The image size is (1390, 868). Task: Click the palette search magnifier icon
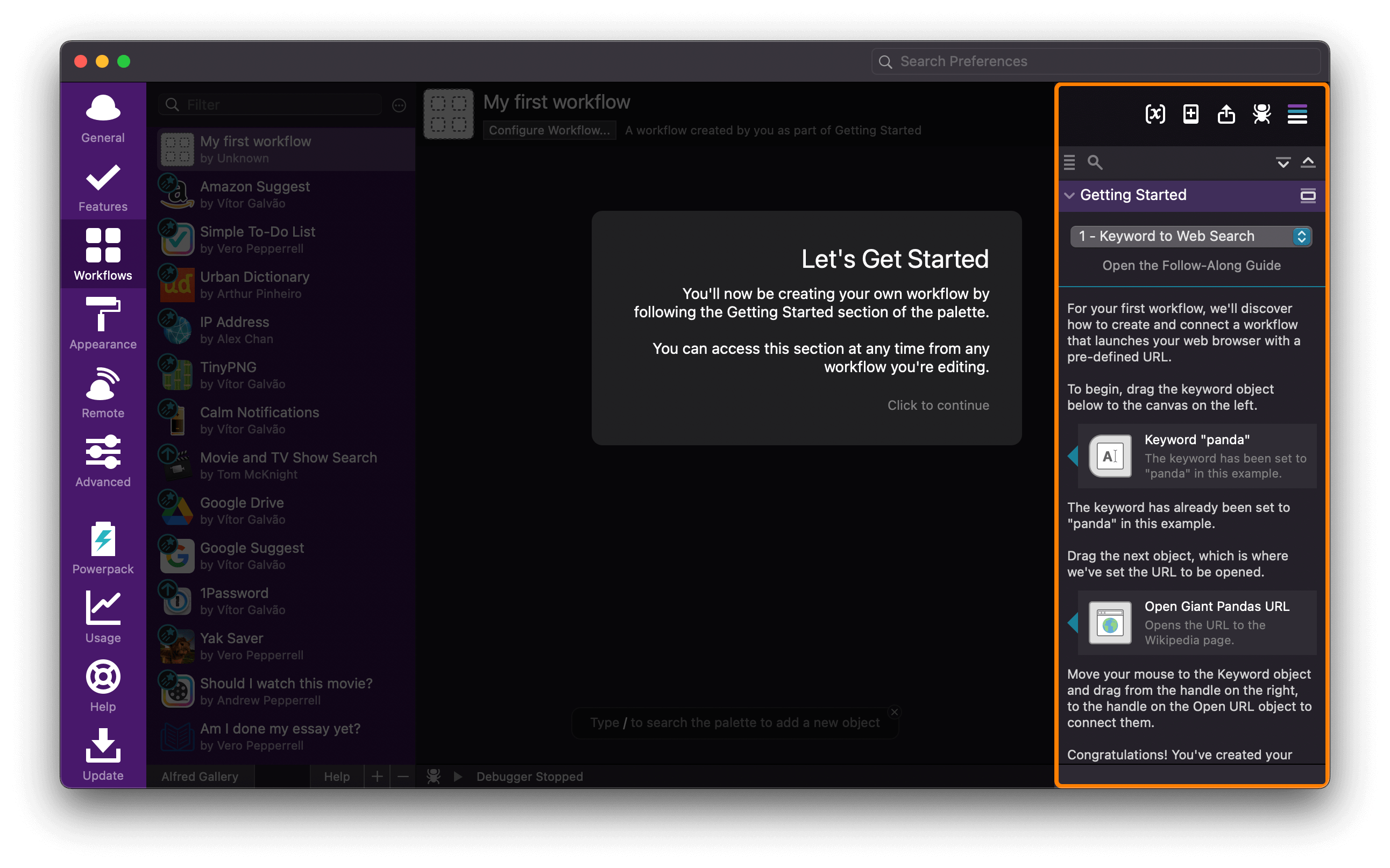point(1095,162)
